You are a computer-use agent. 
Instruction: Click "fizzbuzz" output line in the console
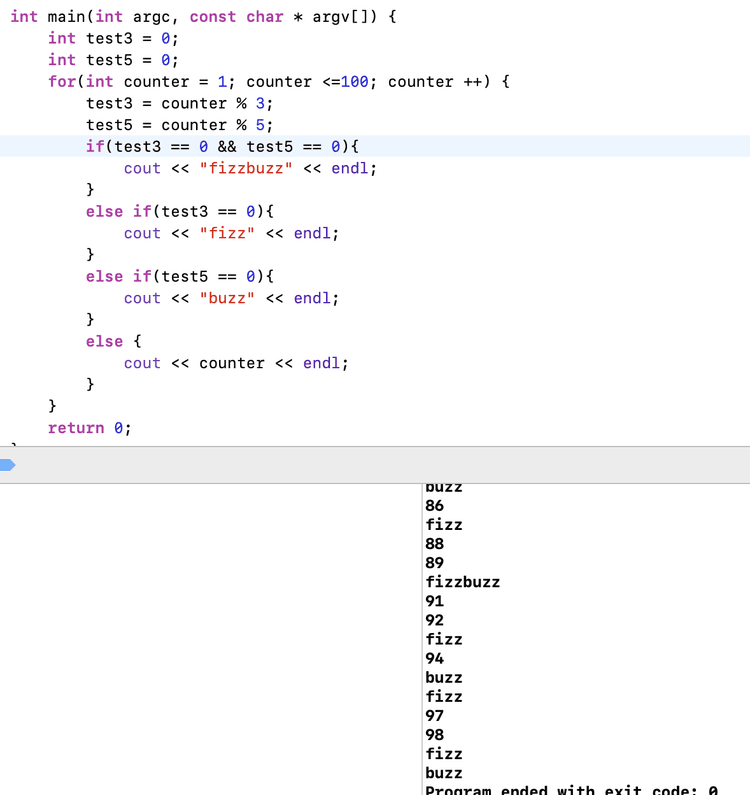pyautogui.click(x=462, y=582)
